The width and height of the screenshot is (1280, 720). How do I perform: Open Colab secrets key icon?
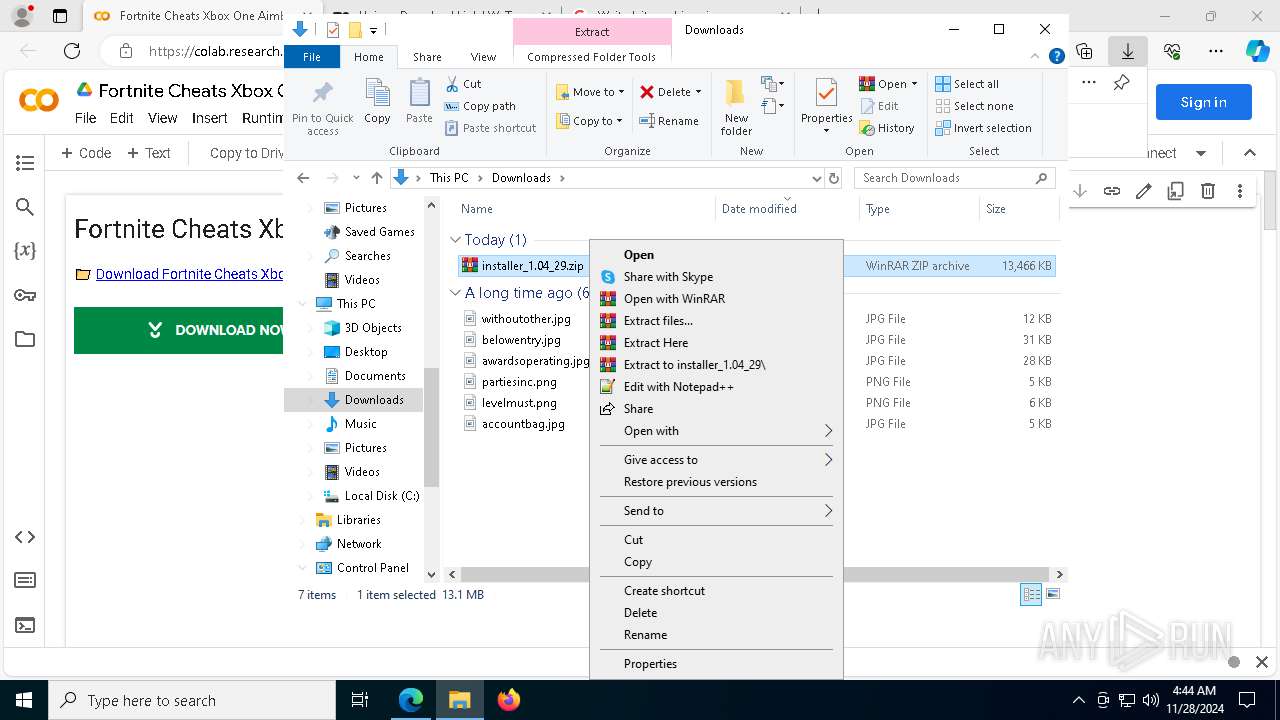tap(26, 295)
